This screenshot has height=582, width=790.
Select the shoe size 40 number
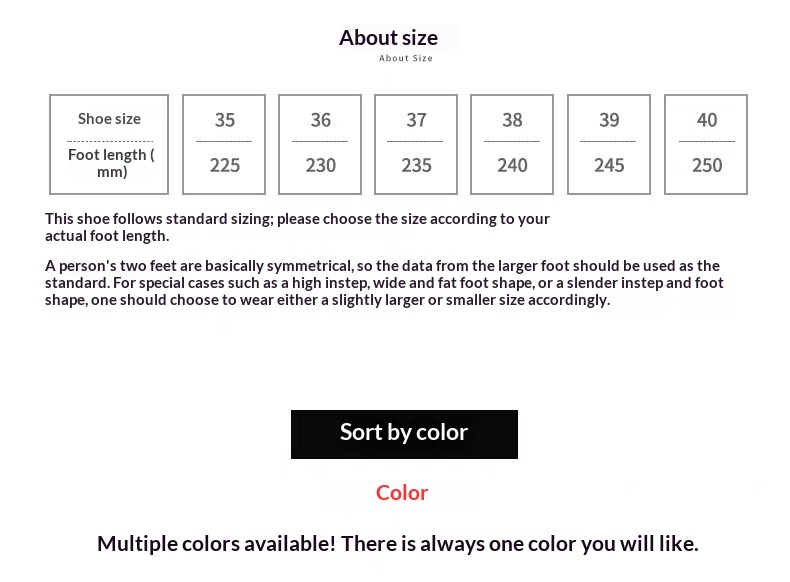point(706,120)
